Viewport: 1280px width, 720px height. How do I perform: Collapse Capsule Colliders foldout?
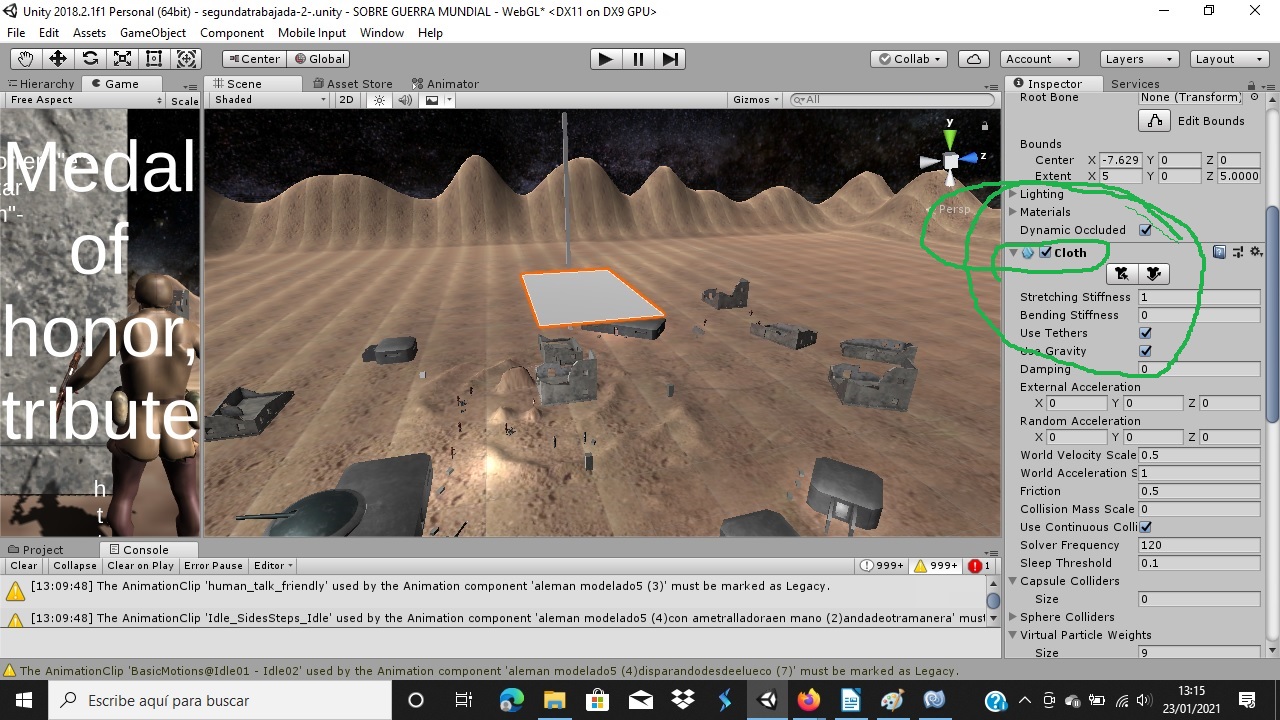pyautogui.click(x=1013, y=581)
